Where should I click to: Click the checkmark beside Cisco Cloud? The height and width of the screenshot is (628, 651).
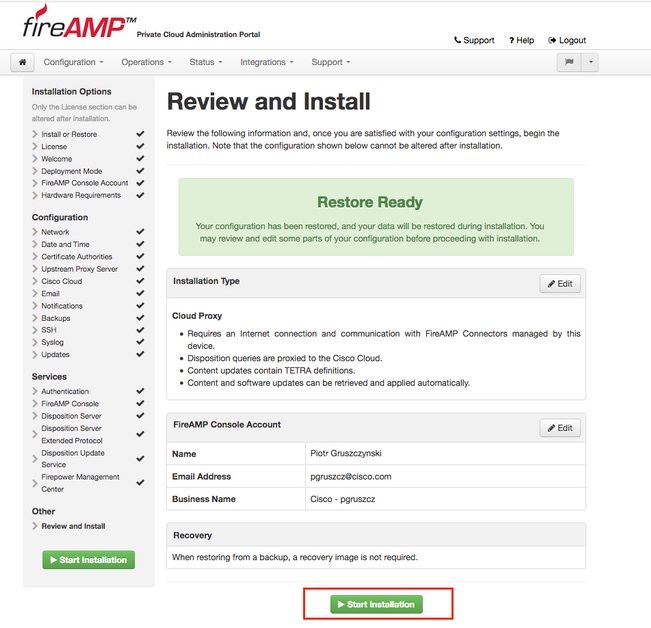(140, 281)
